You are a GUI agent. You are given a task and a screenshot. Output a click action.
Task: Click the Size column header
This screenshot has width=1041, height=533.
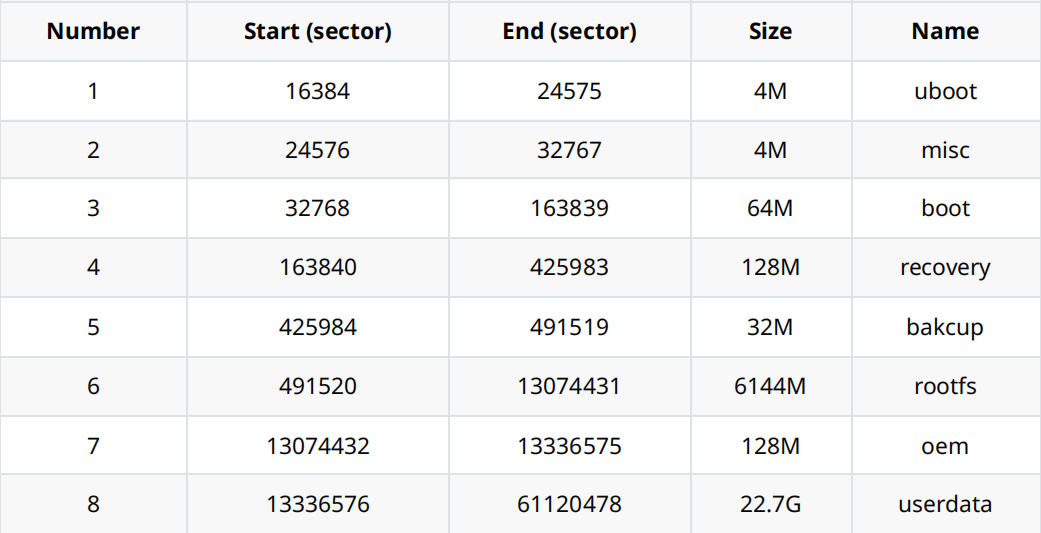click(x=770, y=31)
